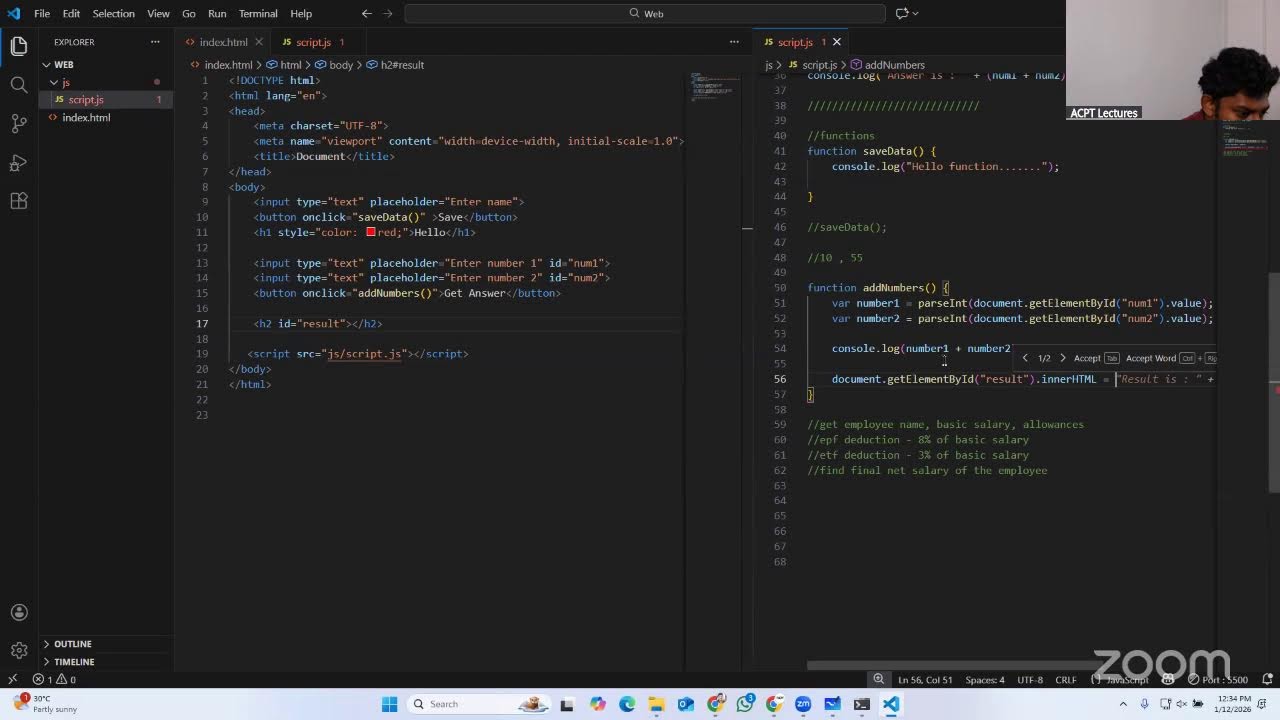
Task: Click the Visual Studio Code taskbar icon
Action: (891, 704)
